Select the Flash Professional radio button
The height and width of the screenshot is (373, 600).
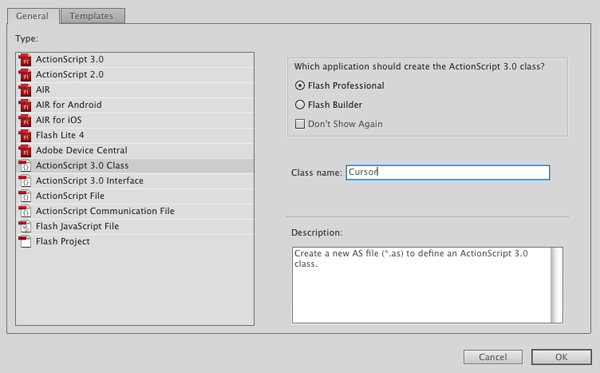pyautogui.click(x=300, y=85)
